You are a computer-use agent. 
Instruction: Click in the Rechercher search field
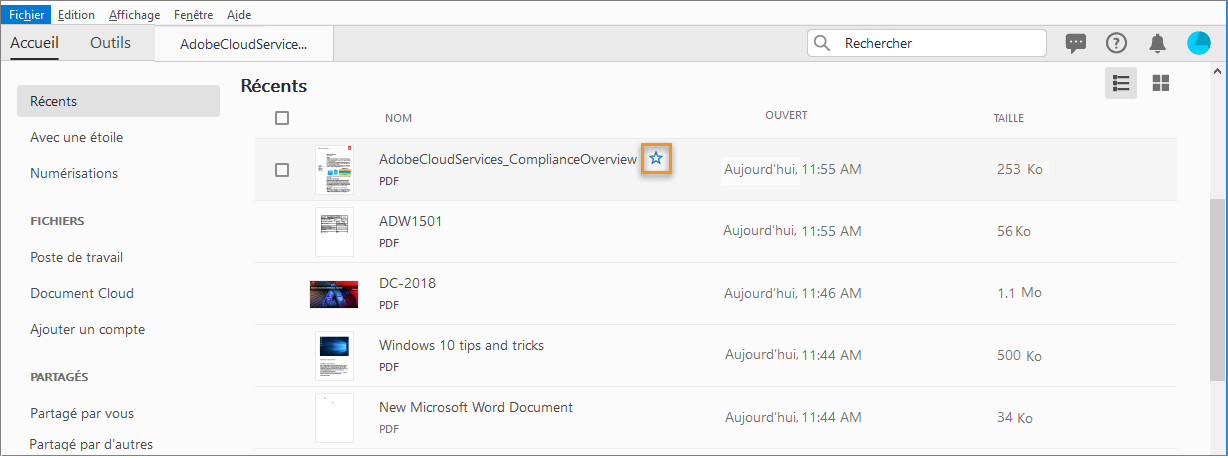point(940,43)
